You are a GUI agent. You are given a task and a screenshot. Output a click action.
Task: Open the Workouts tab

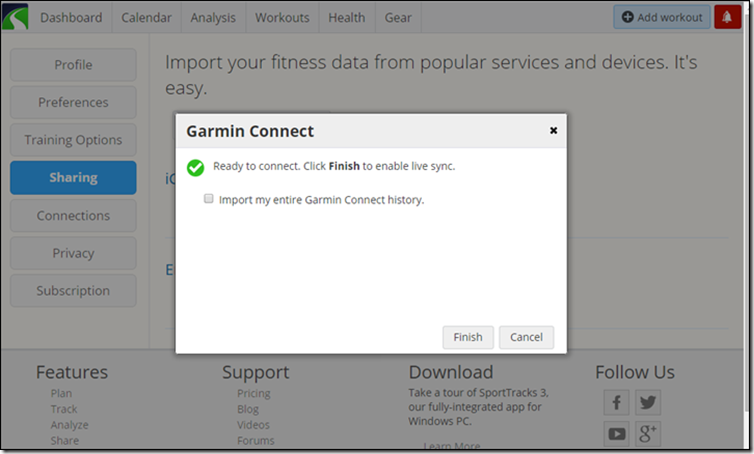click(x=282, y=18)
